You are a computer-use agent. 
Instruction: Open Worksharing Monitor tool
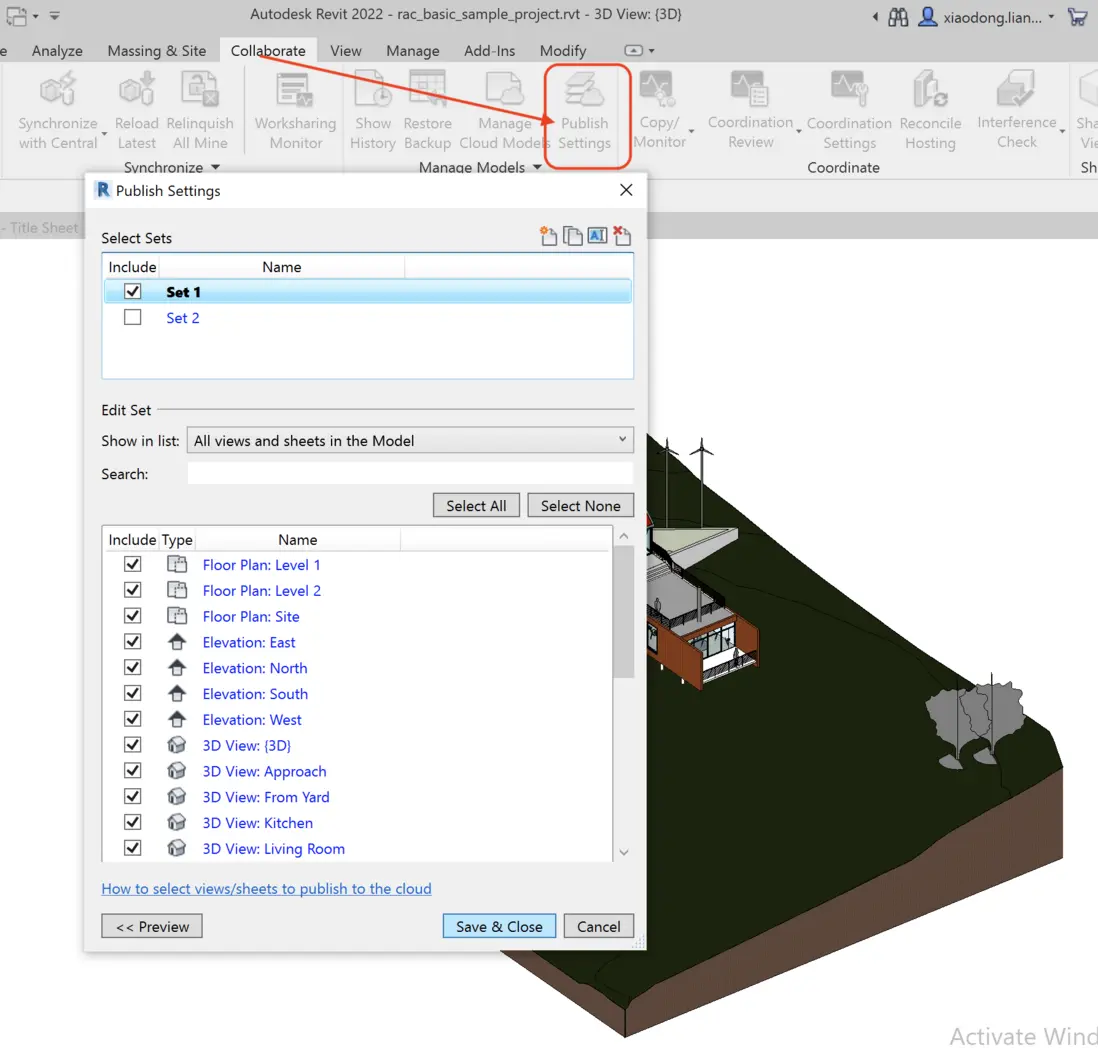pos(295,93)
